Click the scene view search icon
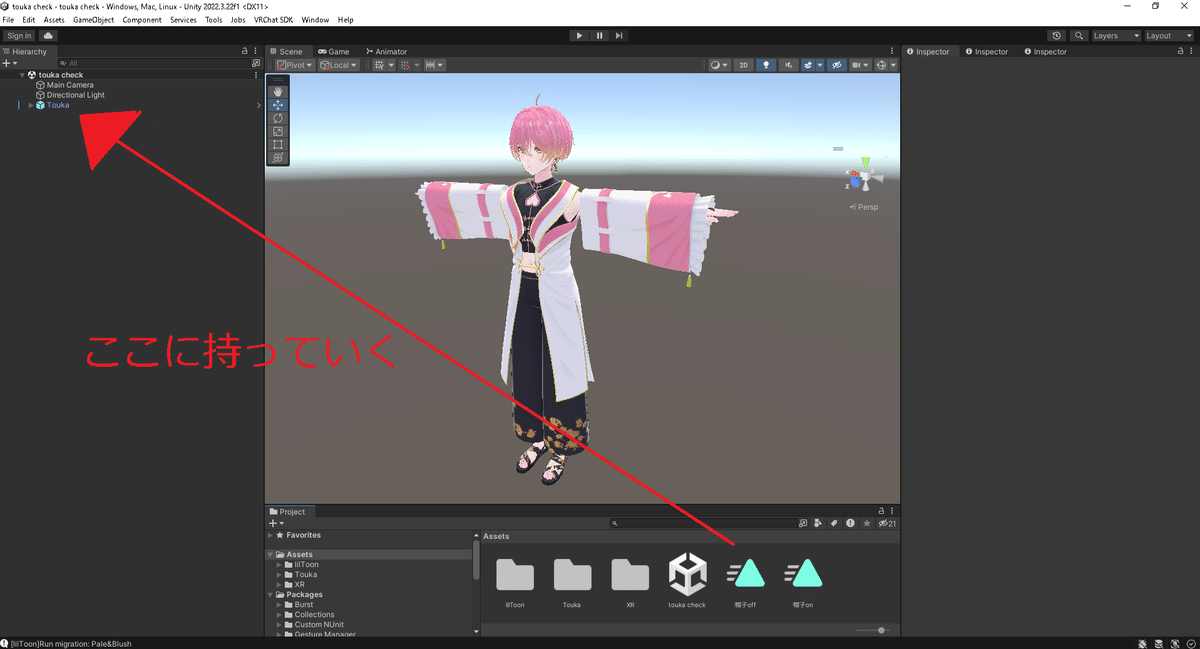This screenshot has height=649, width=1200. (1078, 34)
